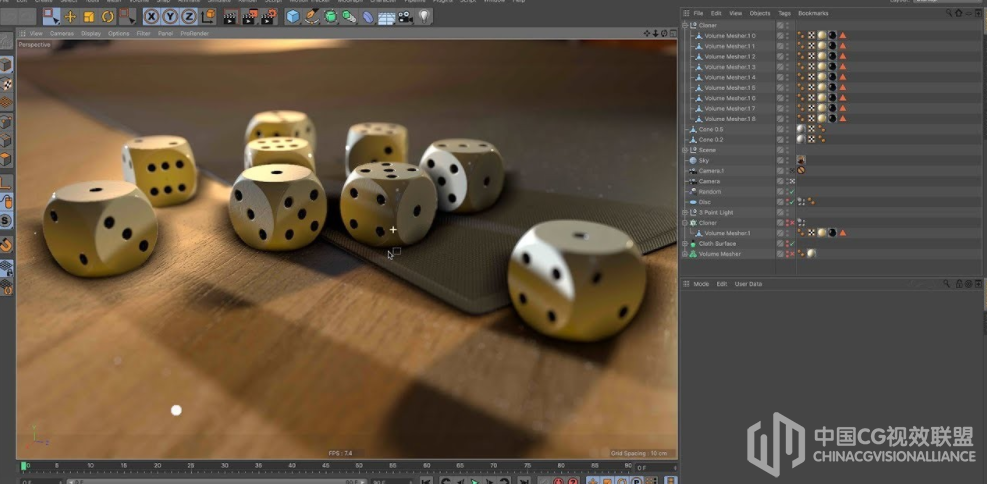Click the Attribute Manager search icon

946,284
